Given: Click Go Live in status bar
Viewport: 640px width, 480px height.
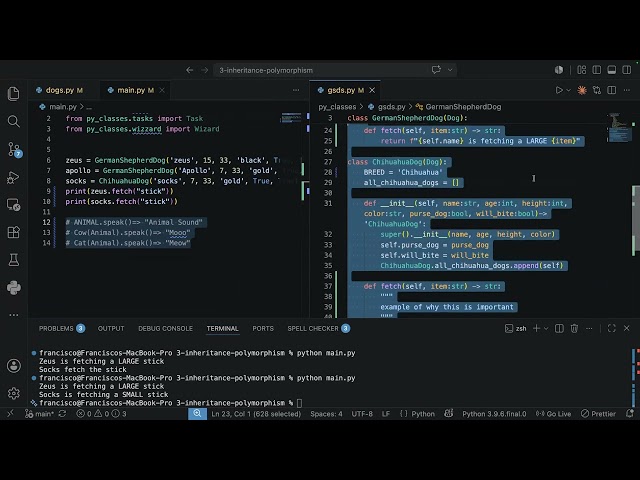Looking at the screenshot, I should coord(553,414).
